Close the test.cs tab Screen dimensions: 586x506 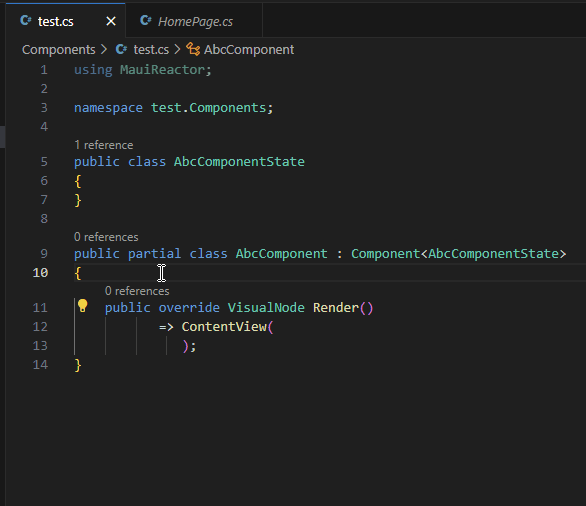(x=111, y=21)
